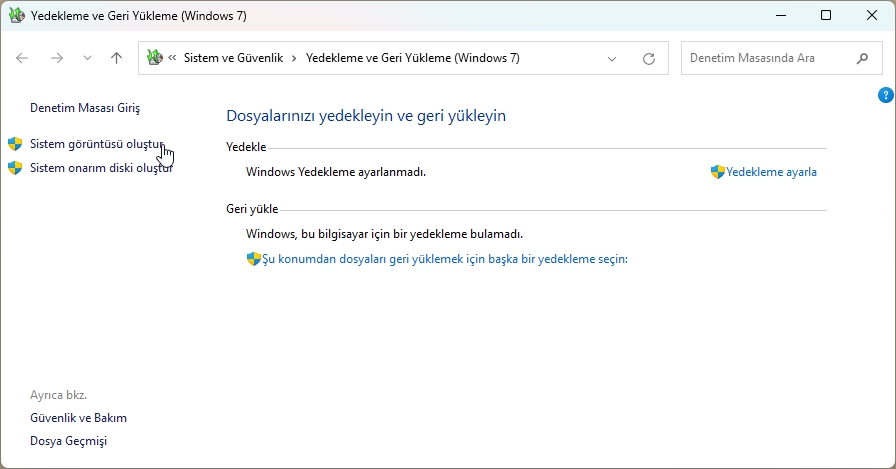
Task: Open Sistem ve Güvenlik breadcrumb
Action: tap(233, 58)
